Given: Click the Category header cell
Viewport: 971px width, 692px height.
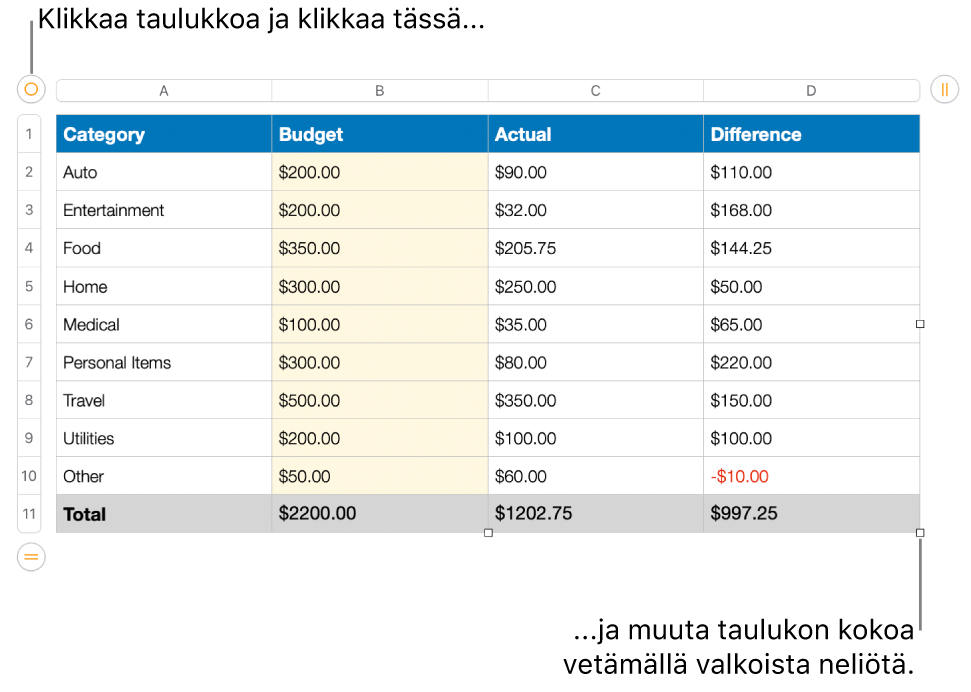Looking at the screenshot, I should click(x=164, y=134).
